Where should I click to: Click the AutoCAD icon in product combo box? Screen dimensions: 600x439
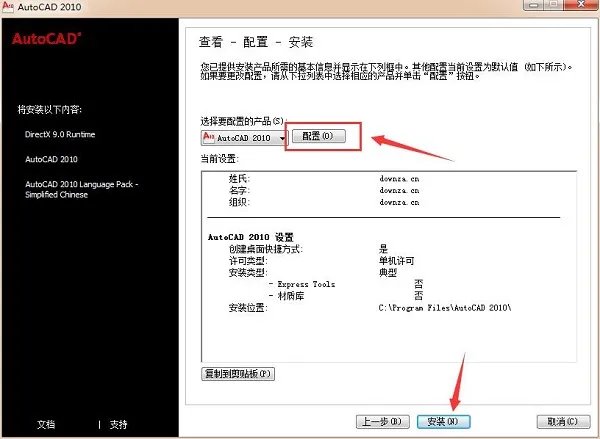pyautogui.click(x=208, y=135)
